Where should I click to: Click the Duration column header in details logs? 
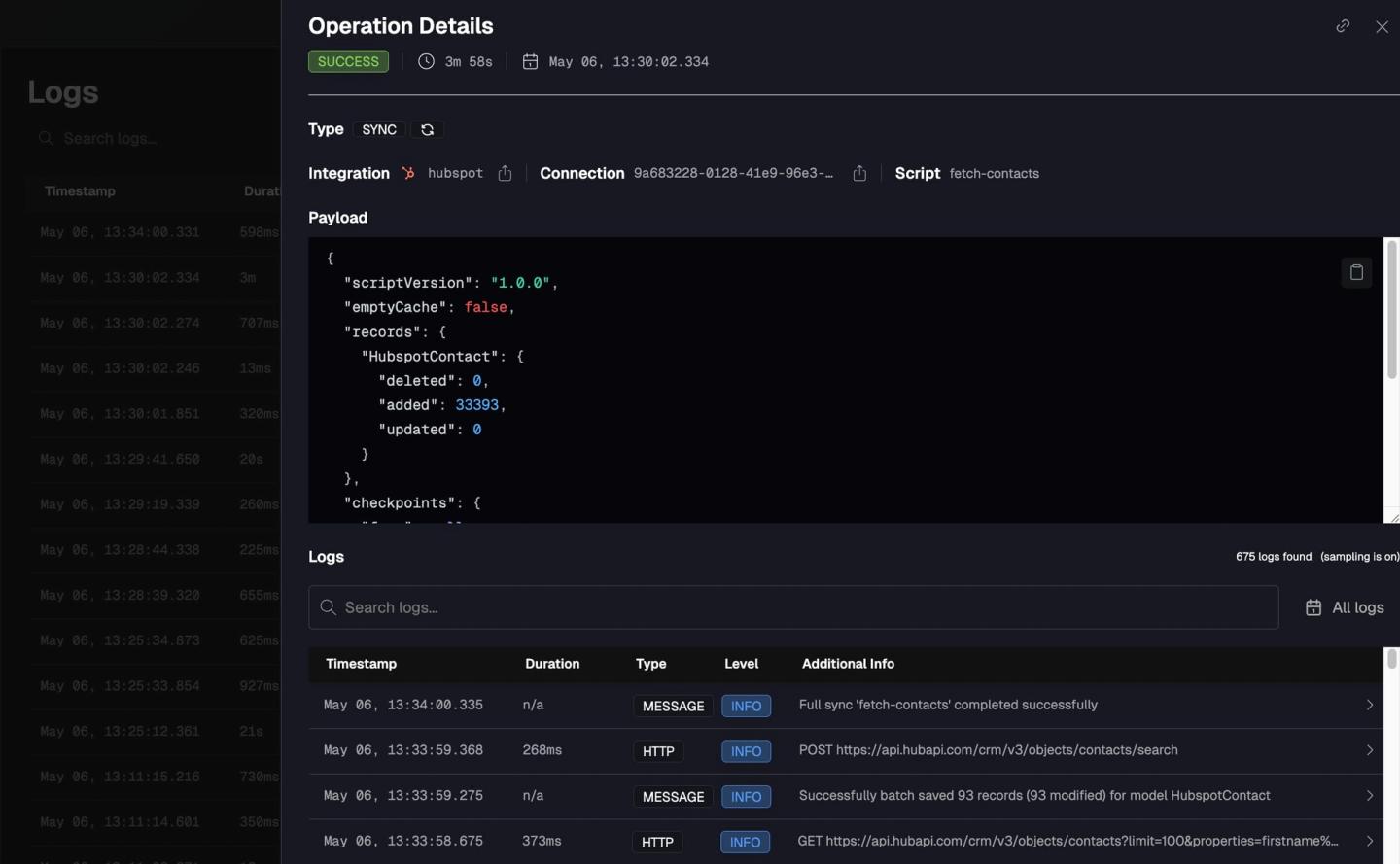pyautogui.click(x=552, y=664)
